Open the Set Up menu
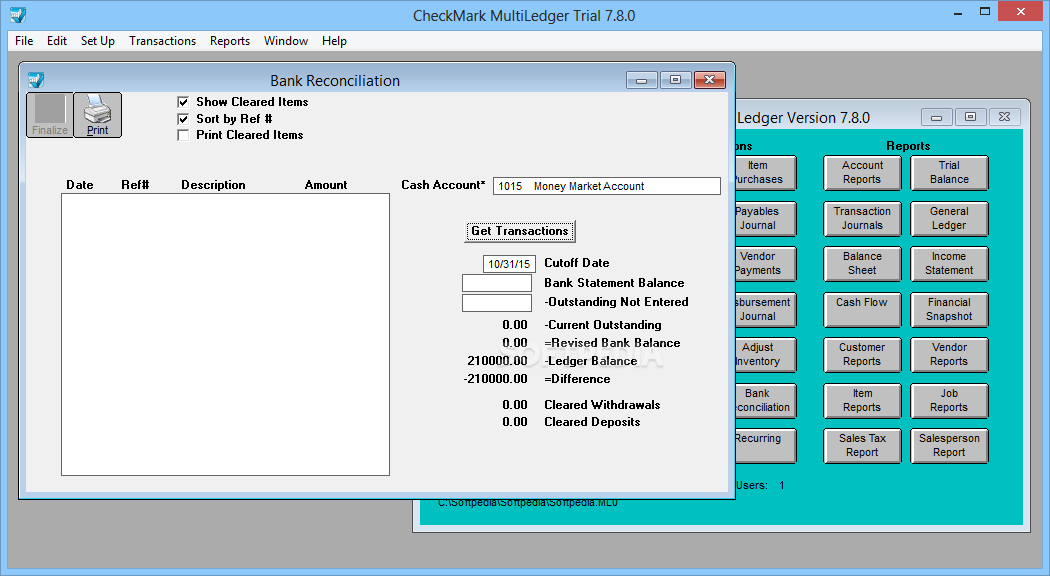 coord(98,41)
